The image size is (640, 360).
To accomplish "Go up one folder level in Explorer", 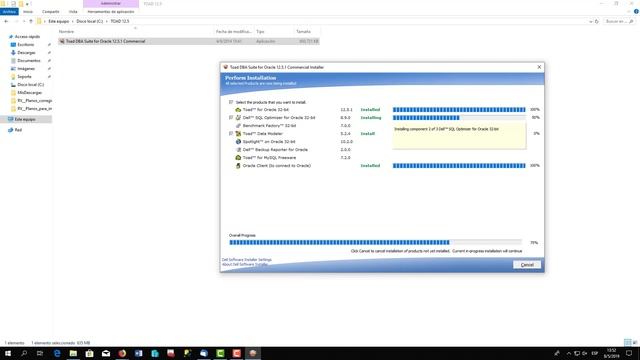I will [x=31, y=21].
